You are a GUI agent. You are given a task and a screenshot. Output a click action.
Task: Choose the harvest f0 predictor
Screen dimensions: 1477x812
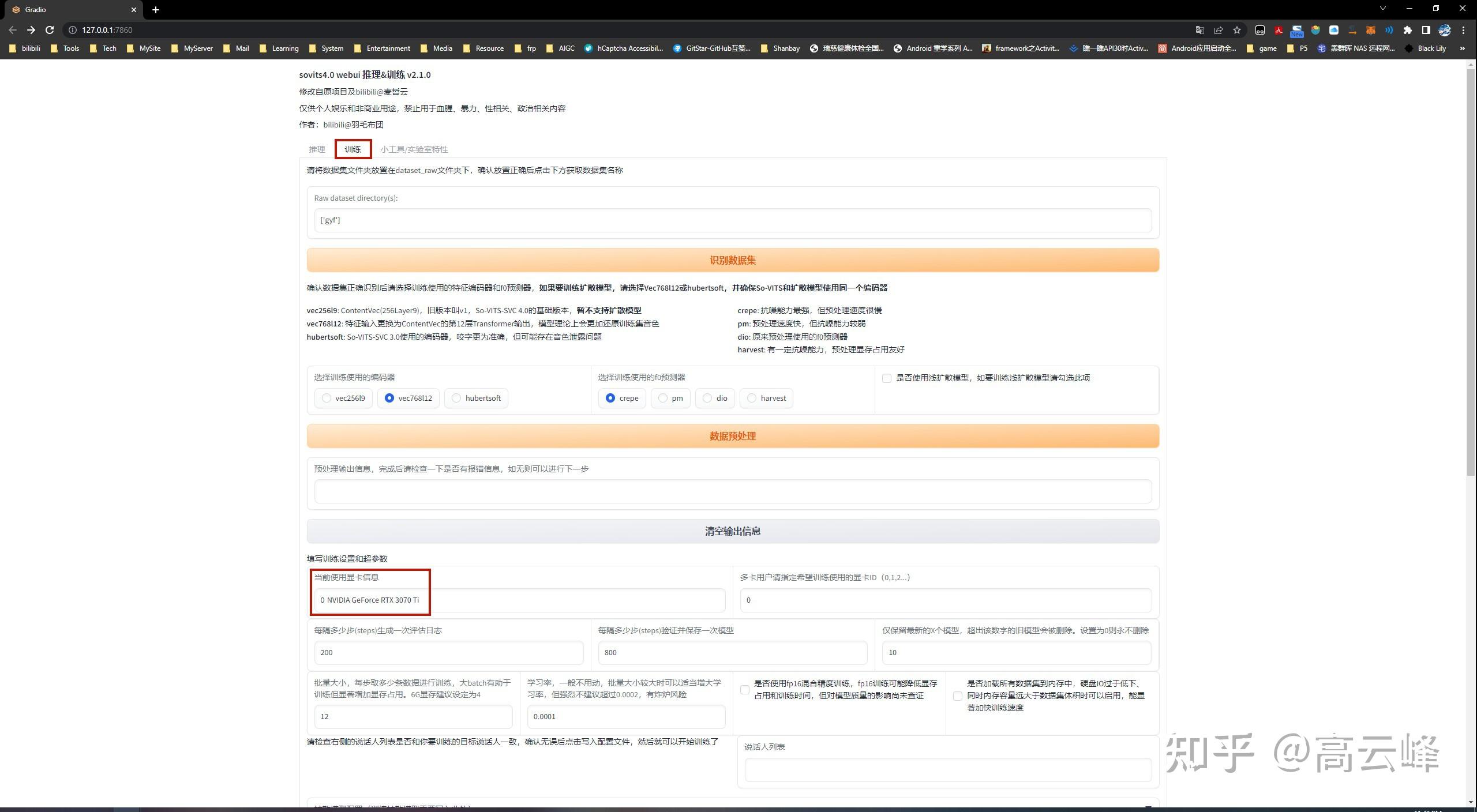(751, 398)
